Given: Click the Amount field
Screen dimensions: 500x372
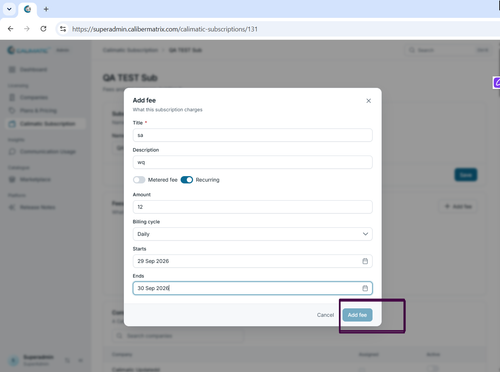Looking at the screenshot, I should point(252,207).
